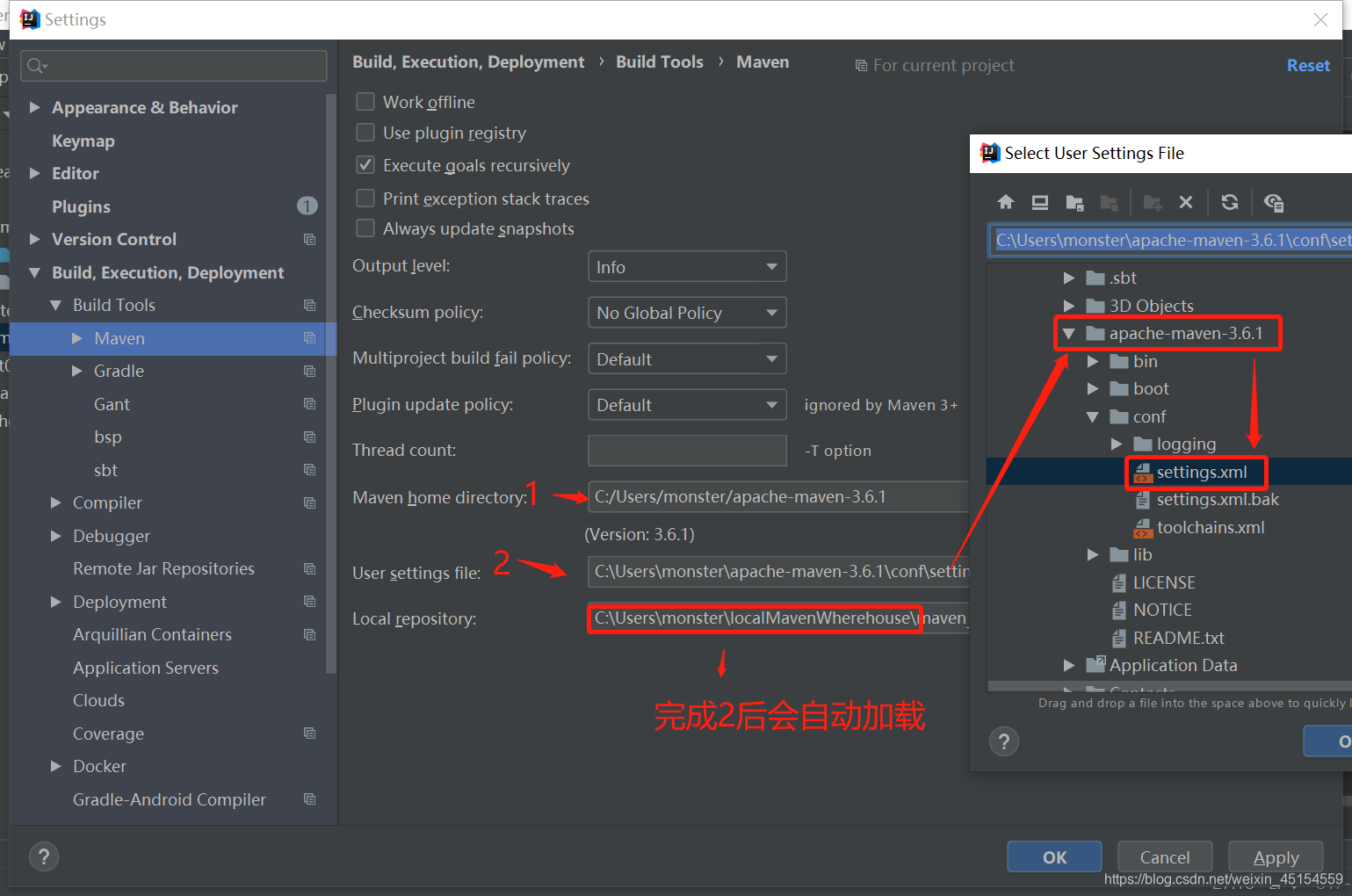Uncheck Execute goals recursively
The height and width of the screenshot is (896, 1352).
(365, 165)
